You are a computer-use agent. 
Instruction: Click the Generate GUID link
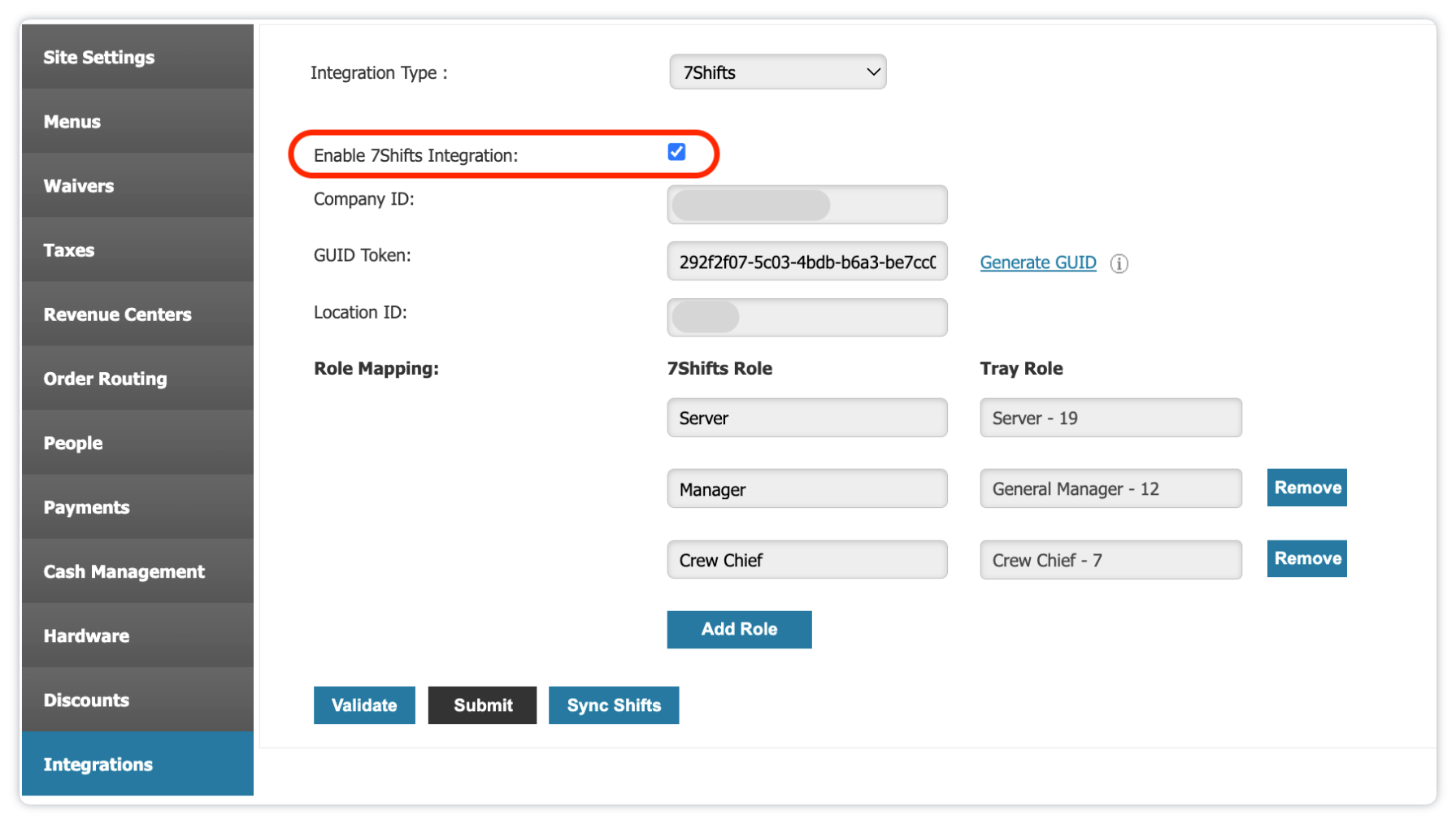[1037, 262]
